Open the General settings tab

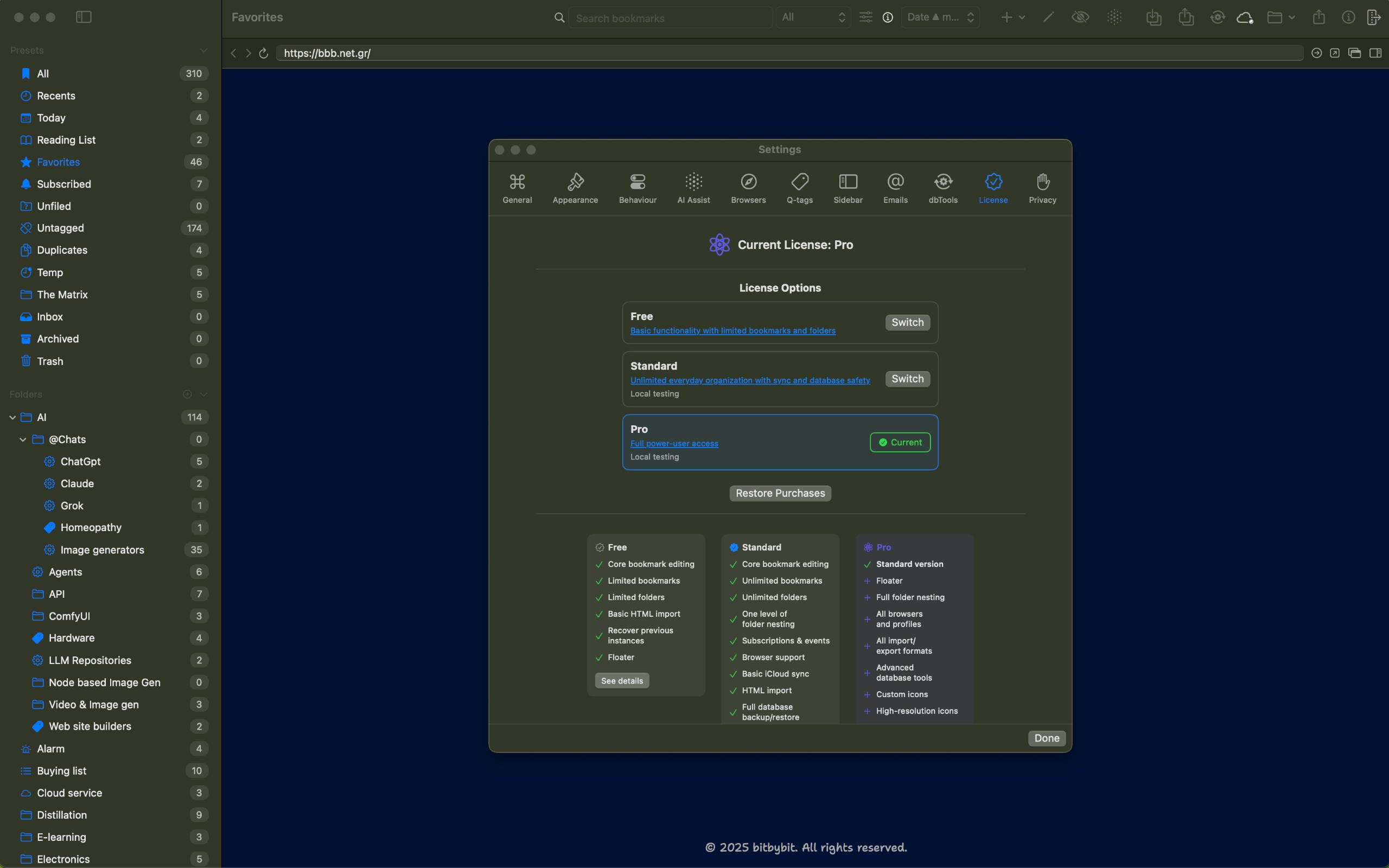pyautogui.click(x=517, y=188)
